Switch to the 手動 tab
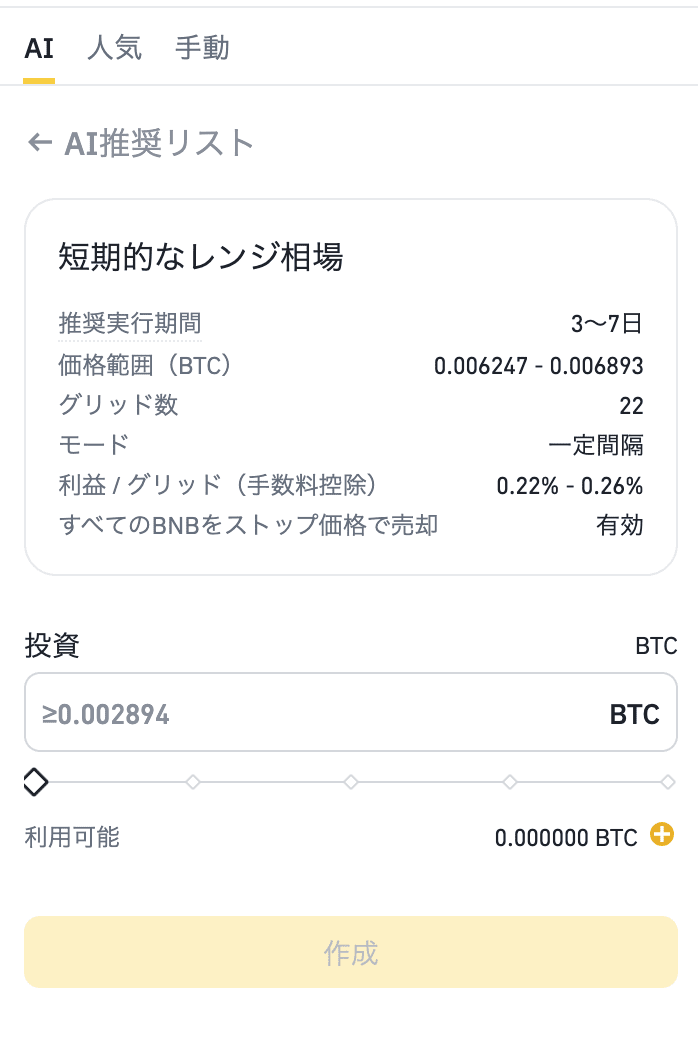698x1050 pixels. pos(202,49)
